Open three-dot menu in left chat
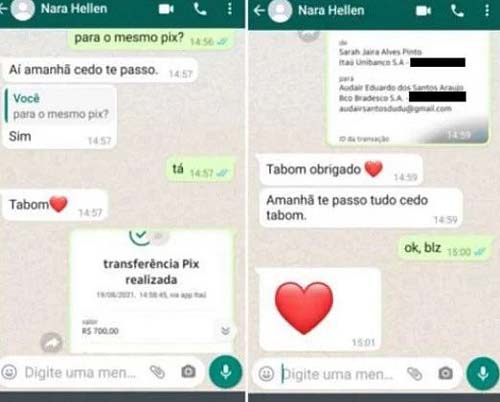This screenshot has width=500, height=402. coord(230,9)
